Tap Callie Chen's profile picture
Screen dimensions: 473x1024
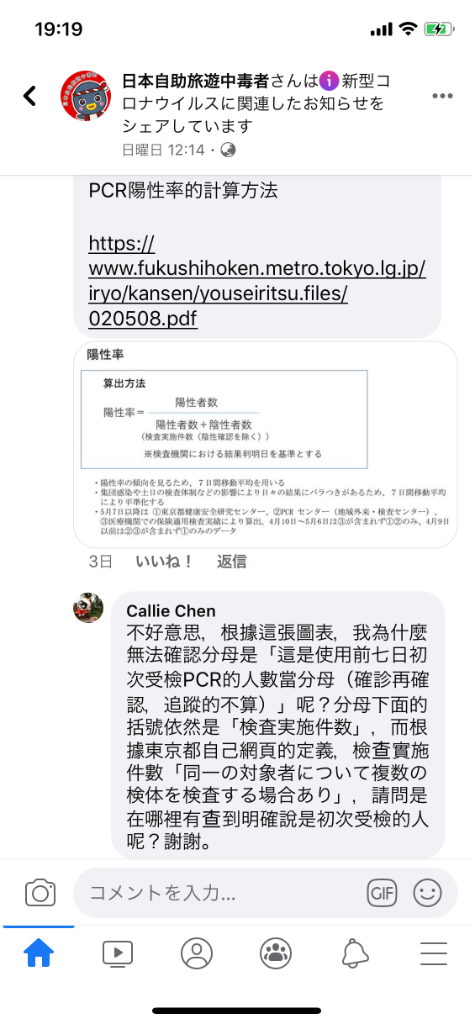pyautogui.click(x=88, y=607)
